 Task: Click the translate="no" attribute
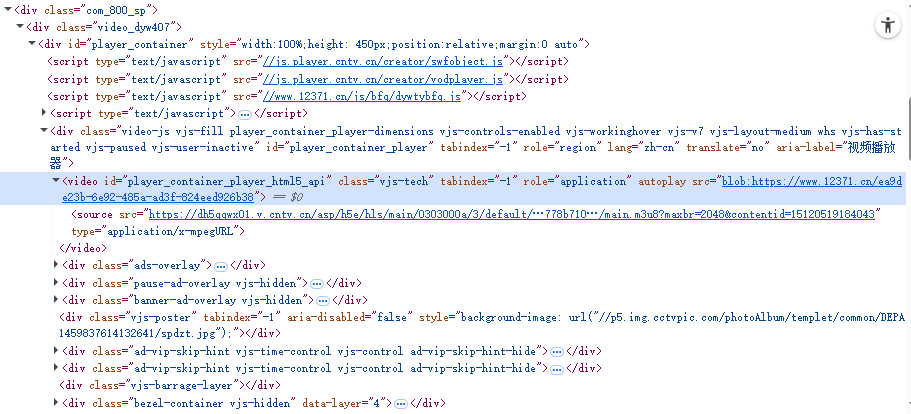click(x=727, y=147)
